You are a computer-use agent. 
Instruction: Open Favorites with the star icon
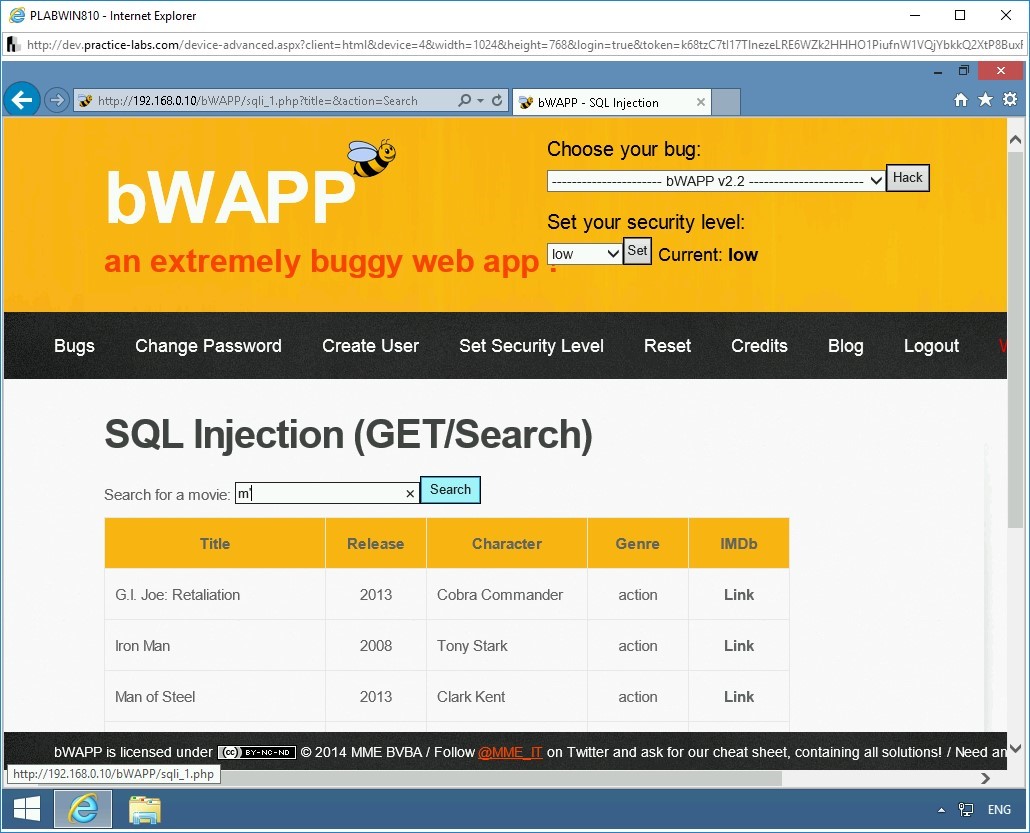[985, 100]
